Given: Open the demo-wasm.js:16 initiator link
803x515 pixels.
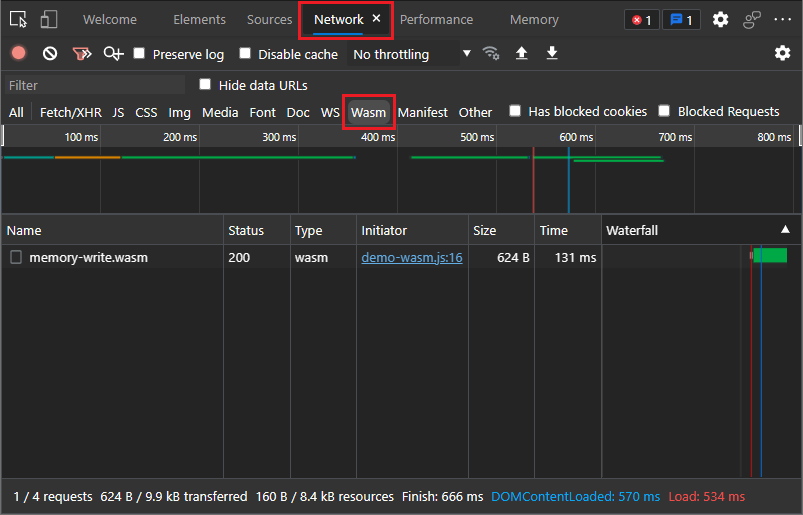Looking at the screenshot, I should point(411,257).
